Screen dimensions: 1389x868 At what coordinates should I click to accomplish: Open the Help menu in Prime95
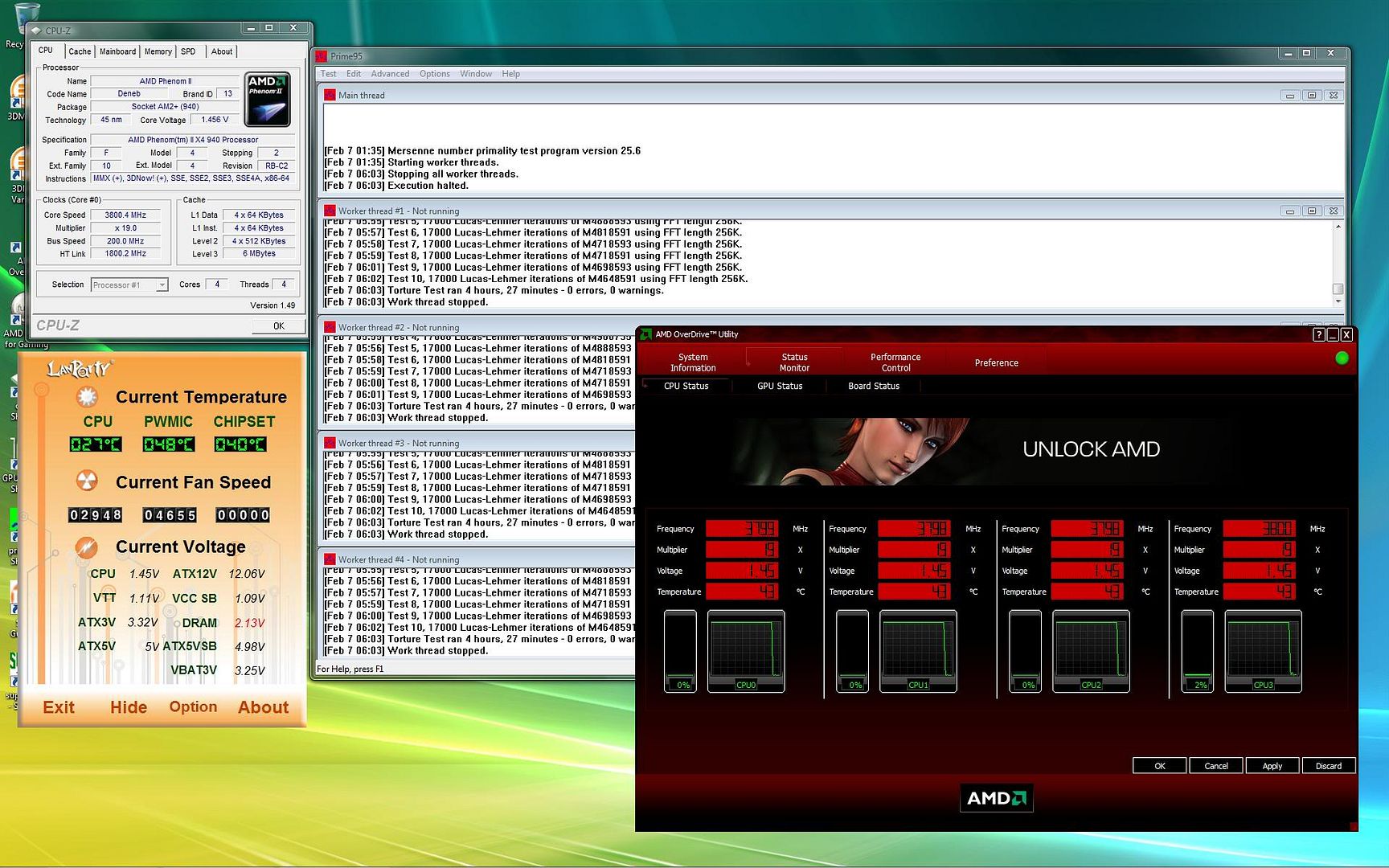(x=511, y=74)
